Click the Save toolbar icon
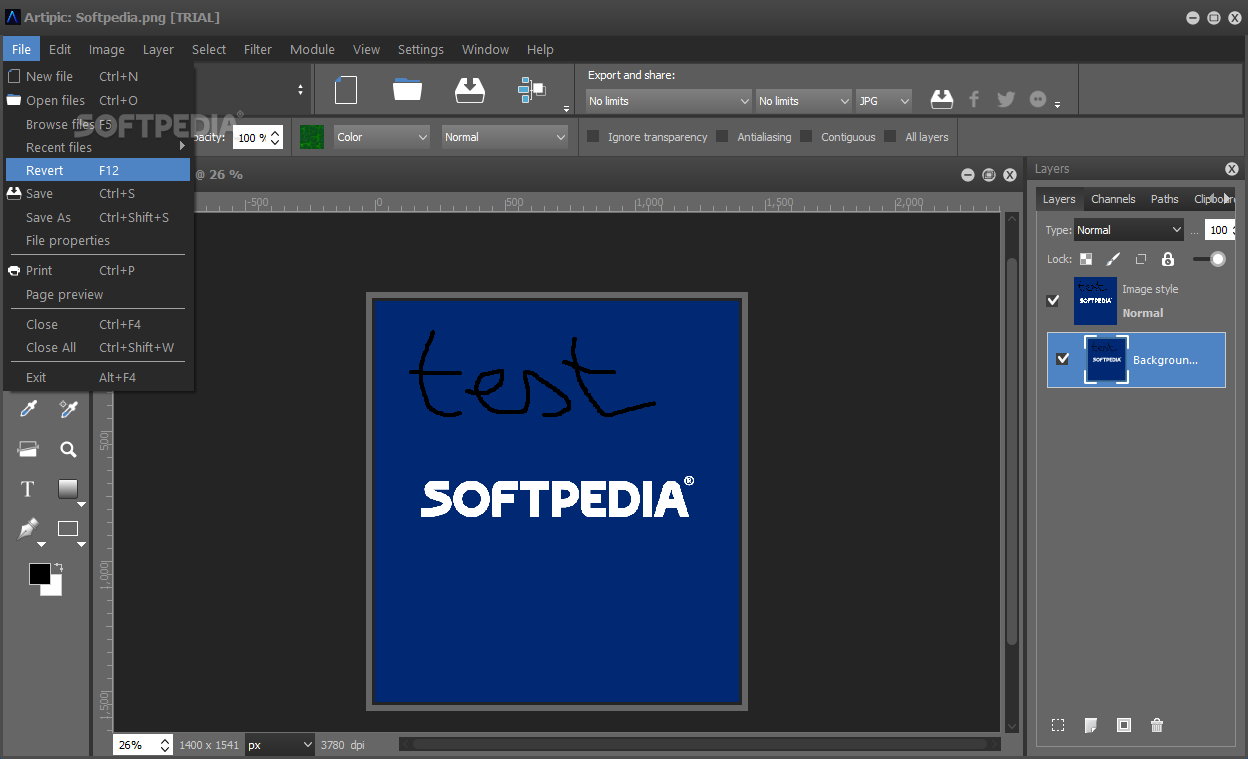This screenshot has width=1248, height=759. 469,90
